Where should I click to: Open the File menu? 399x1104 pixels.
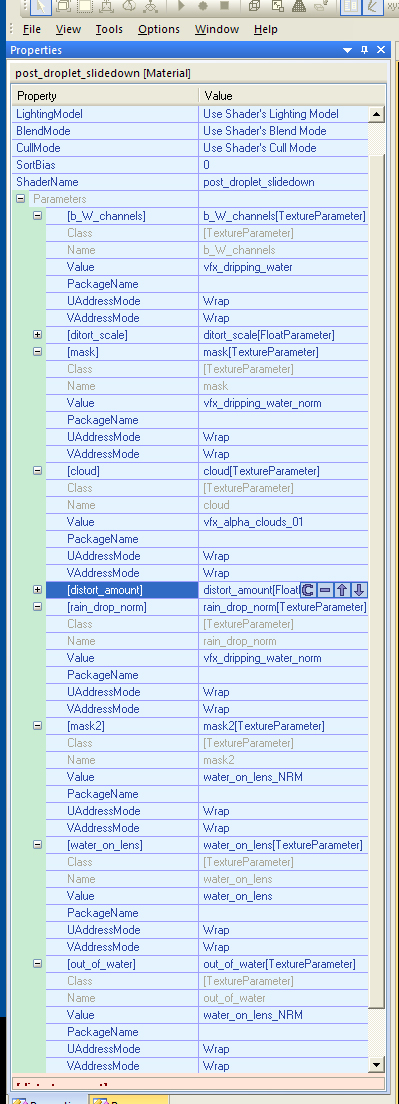(x=32, y=30)
